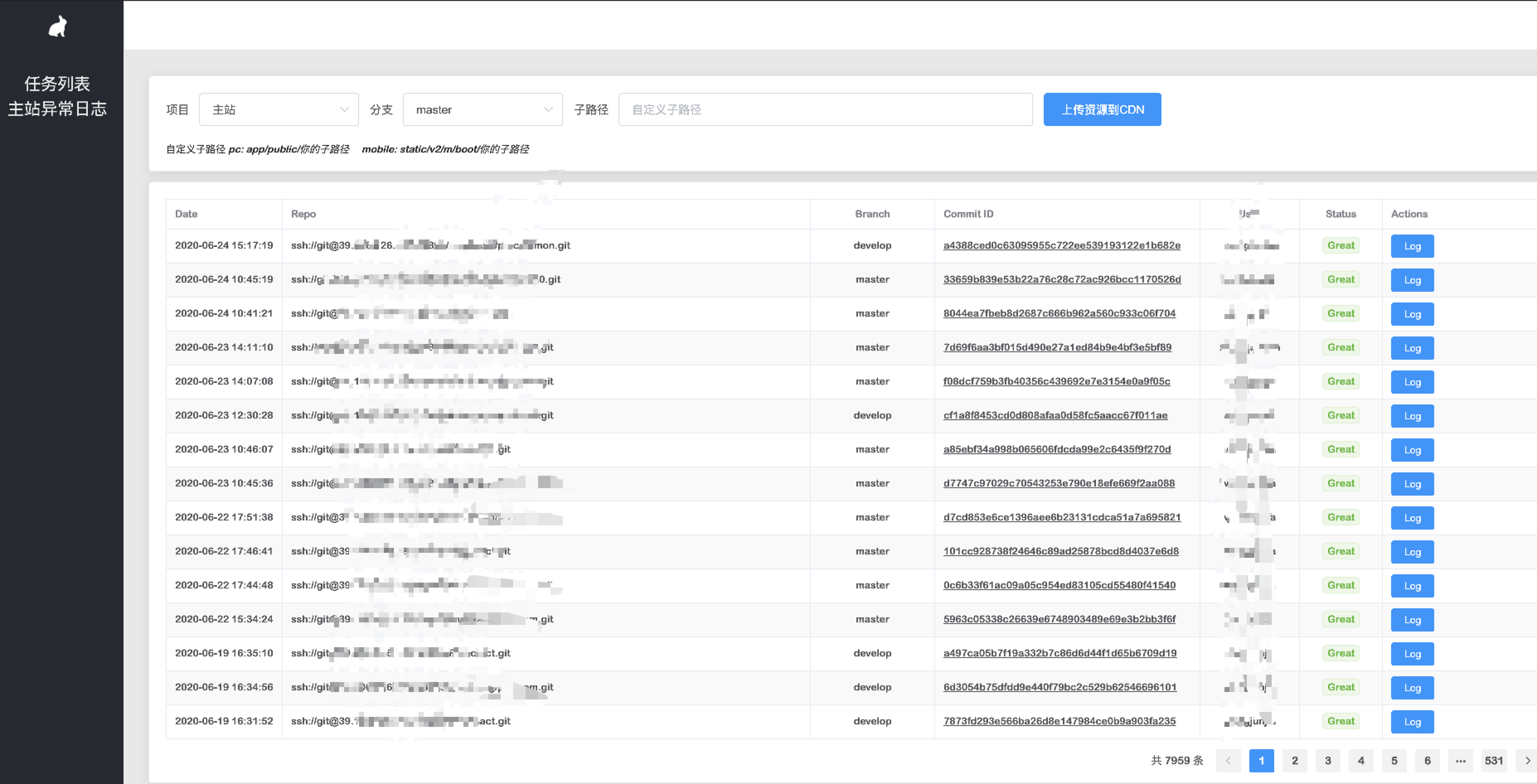Image resolution: width=1537 pixels, height=784 pixels.
Task: Select 主站异常日志 in the sidebar
Action: [58, 109]
